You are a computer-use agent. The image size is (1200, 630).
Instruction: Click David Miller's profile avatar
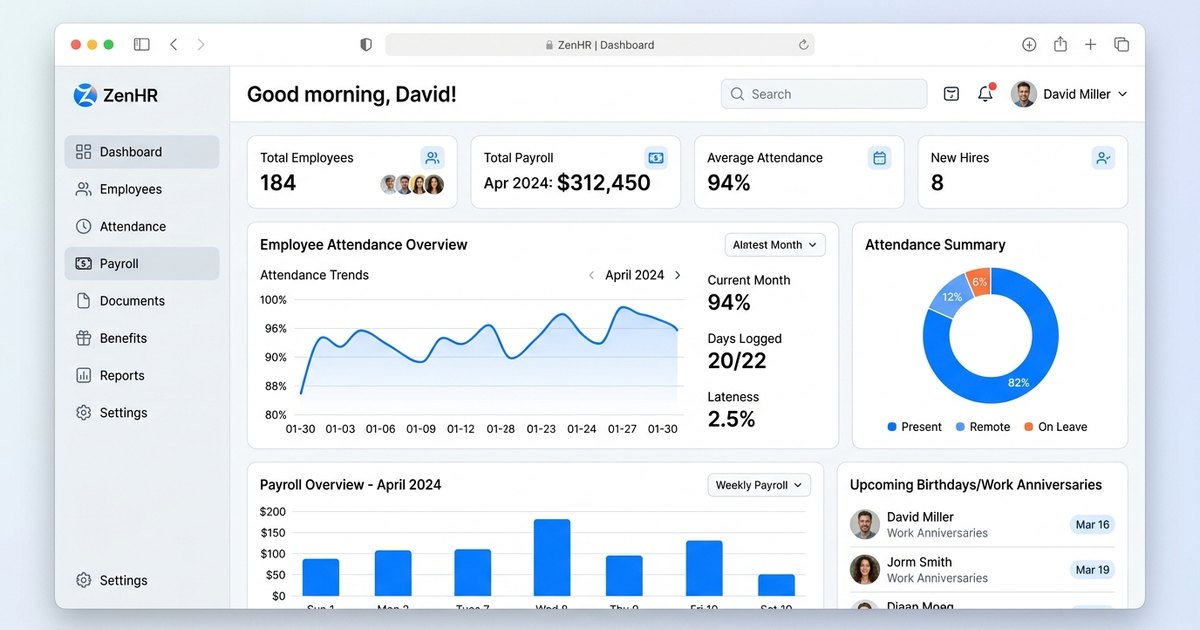click(1023, 94)
